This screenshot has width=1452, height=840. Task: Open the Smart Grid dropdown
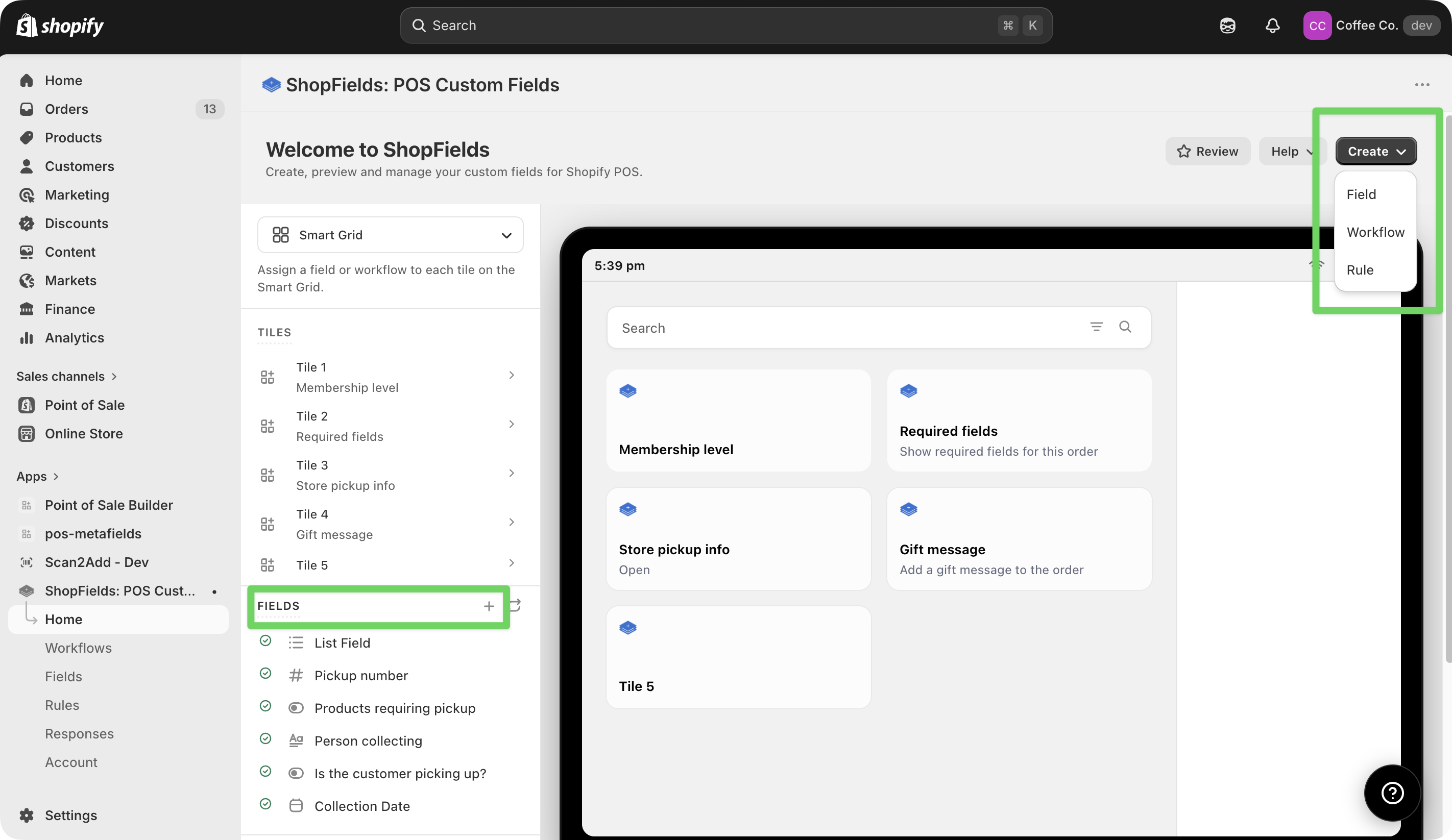(x=390, y=234)
